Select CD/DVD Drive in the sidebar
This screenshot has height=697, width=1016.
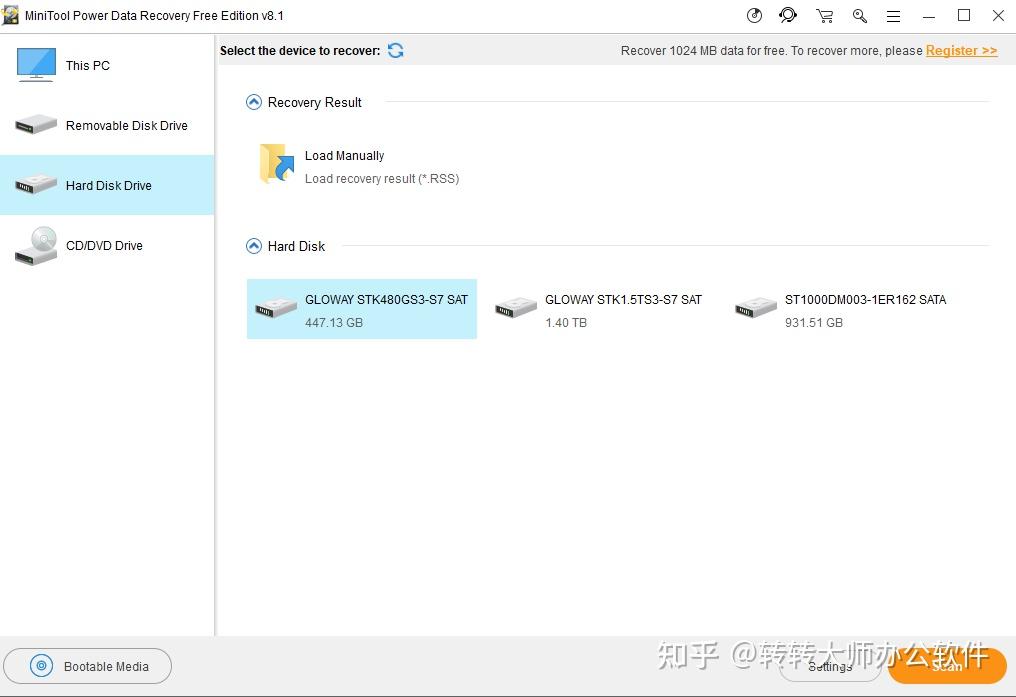107,246
